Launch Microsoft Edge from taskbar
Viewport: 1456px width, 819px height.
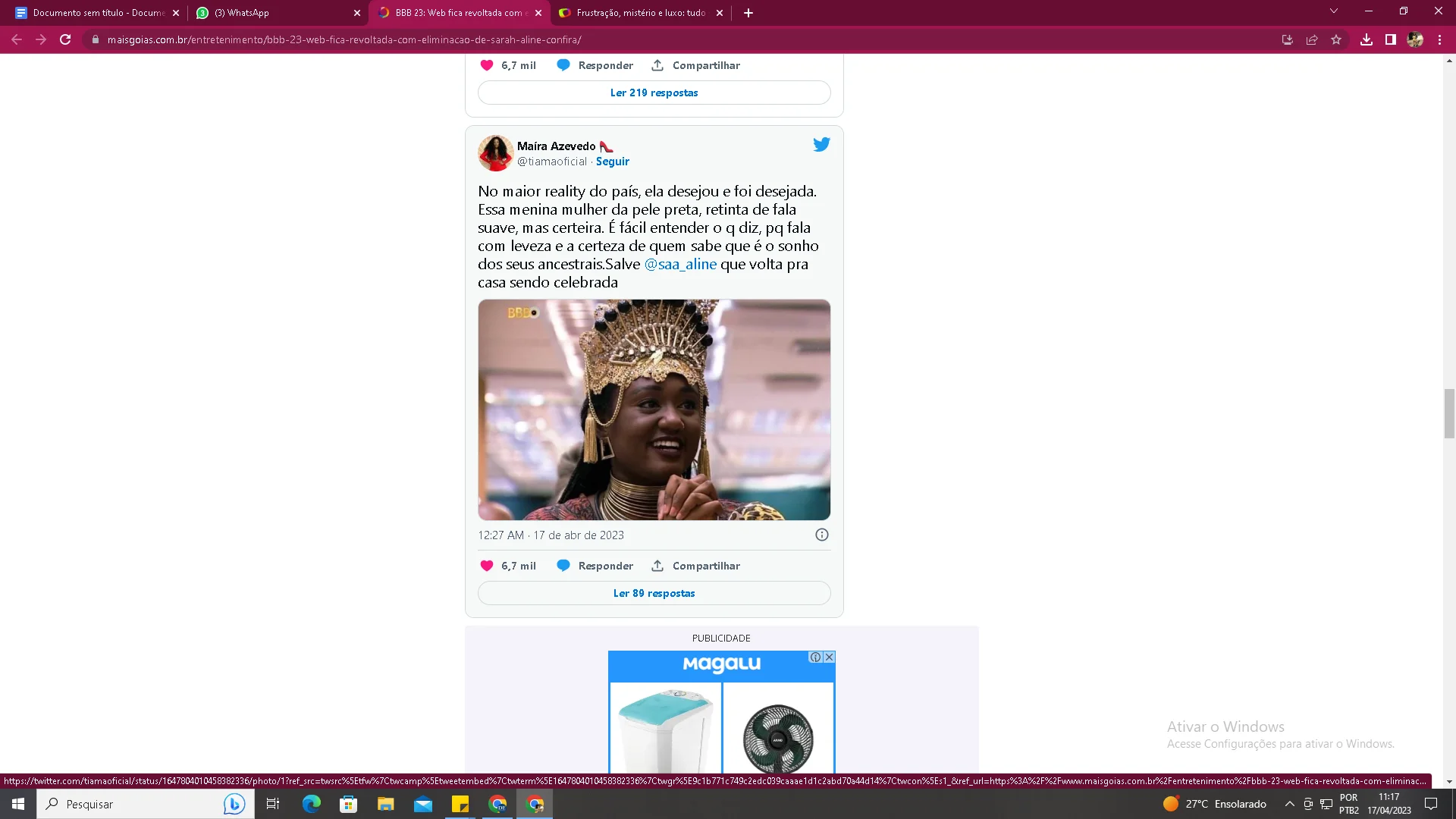(x=311, y=804)
